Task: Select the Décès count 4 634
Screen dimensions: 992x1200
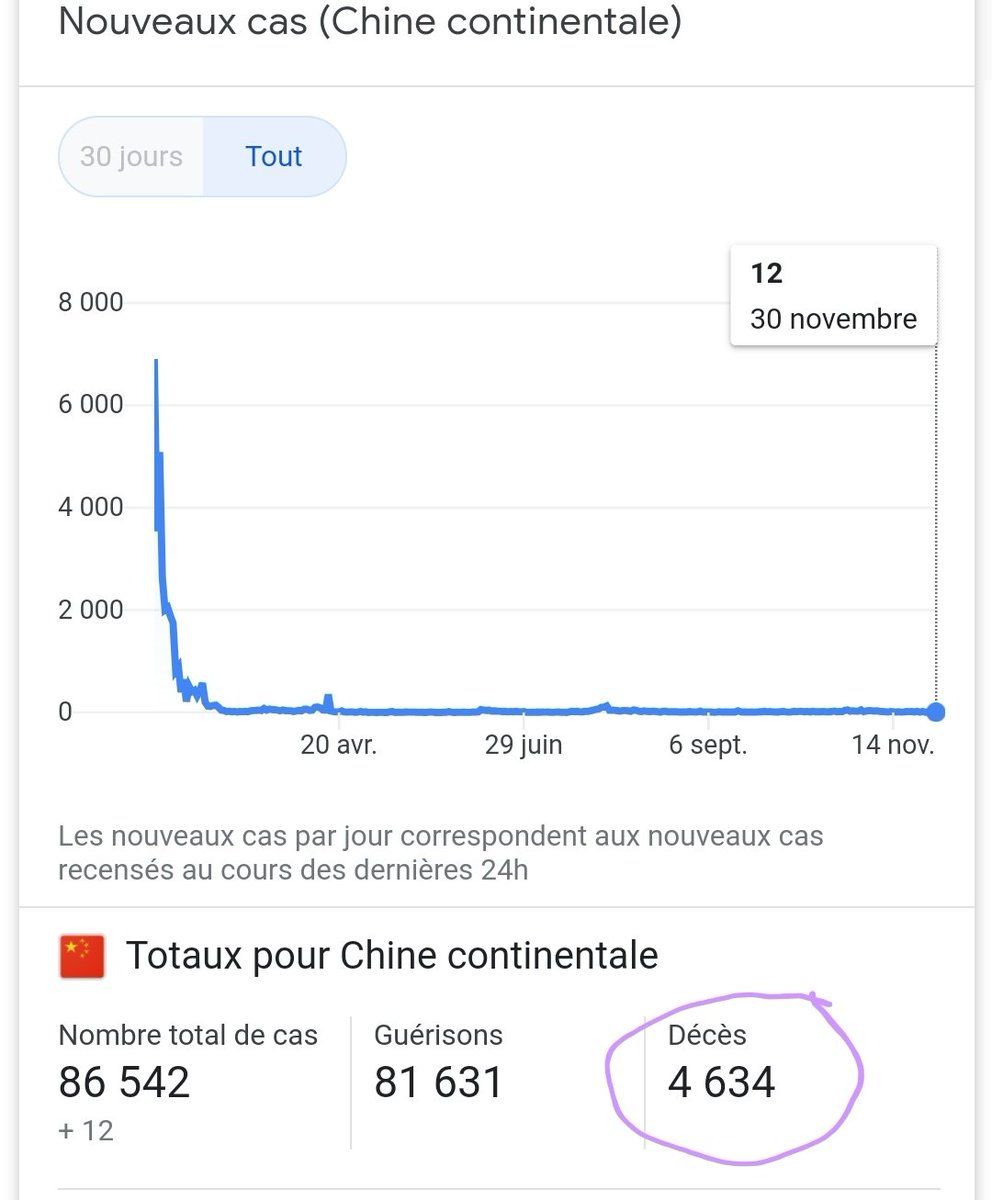Action: pos(721,1083)
